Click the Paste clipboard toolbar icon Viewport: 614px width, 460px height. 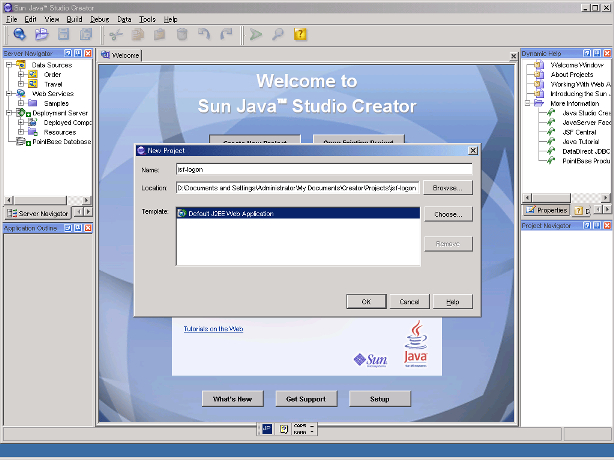point(159,35)
